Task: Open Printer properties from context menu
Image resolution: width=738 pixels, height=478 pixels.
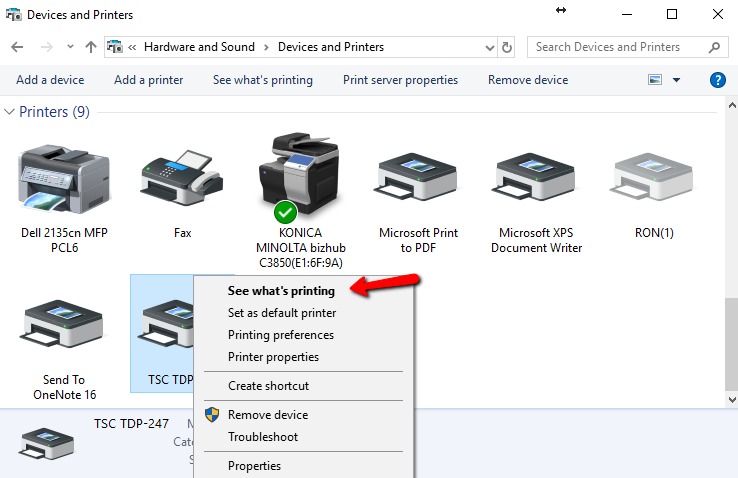Action: point(273,357)
